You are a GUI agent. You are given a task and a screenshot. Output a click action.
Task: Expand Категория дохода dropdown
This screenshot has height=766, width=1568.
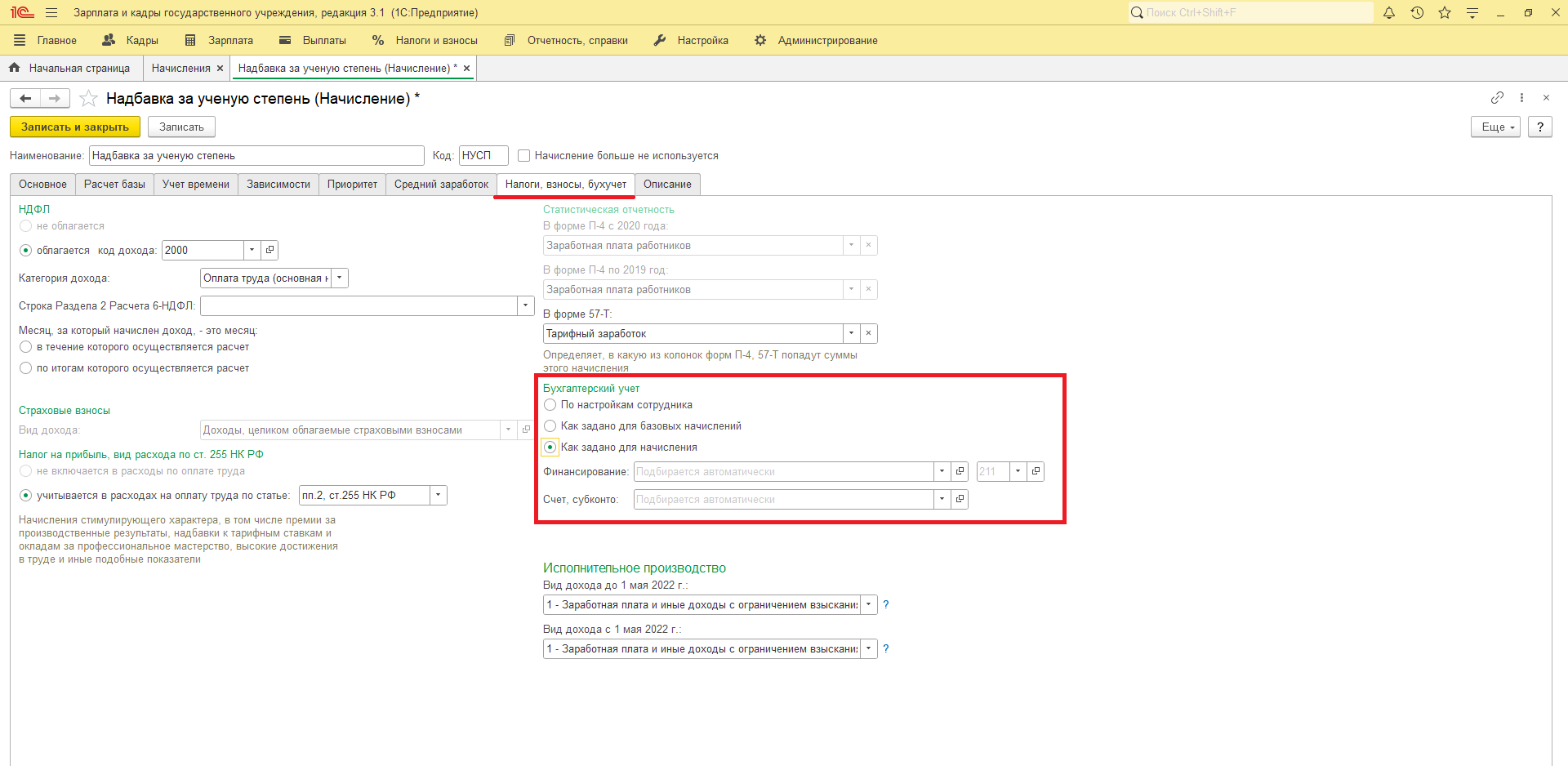(x=340, y=278)
